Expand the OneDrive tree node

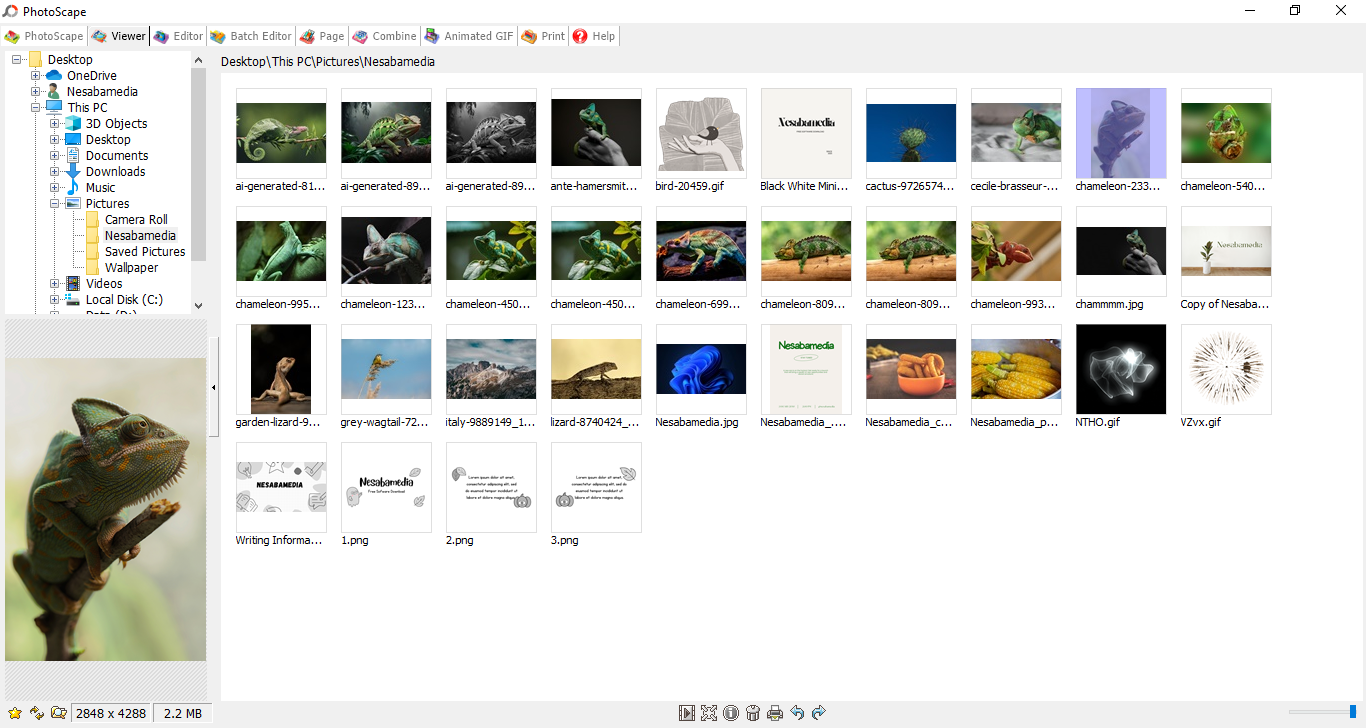coord(36,76)
